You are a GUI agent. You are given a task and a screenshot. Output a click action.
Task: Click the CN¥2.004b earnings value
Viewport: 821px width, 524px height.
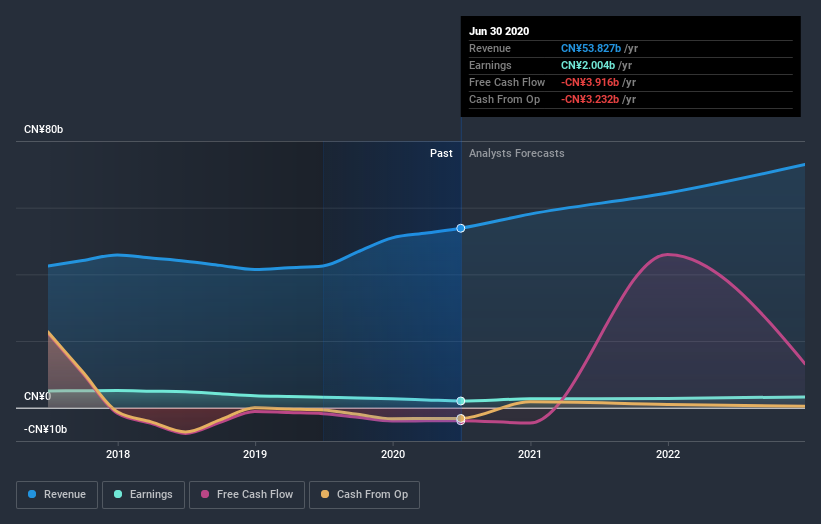coord(588,65)
